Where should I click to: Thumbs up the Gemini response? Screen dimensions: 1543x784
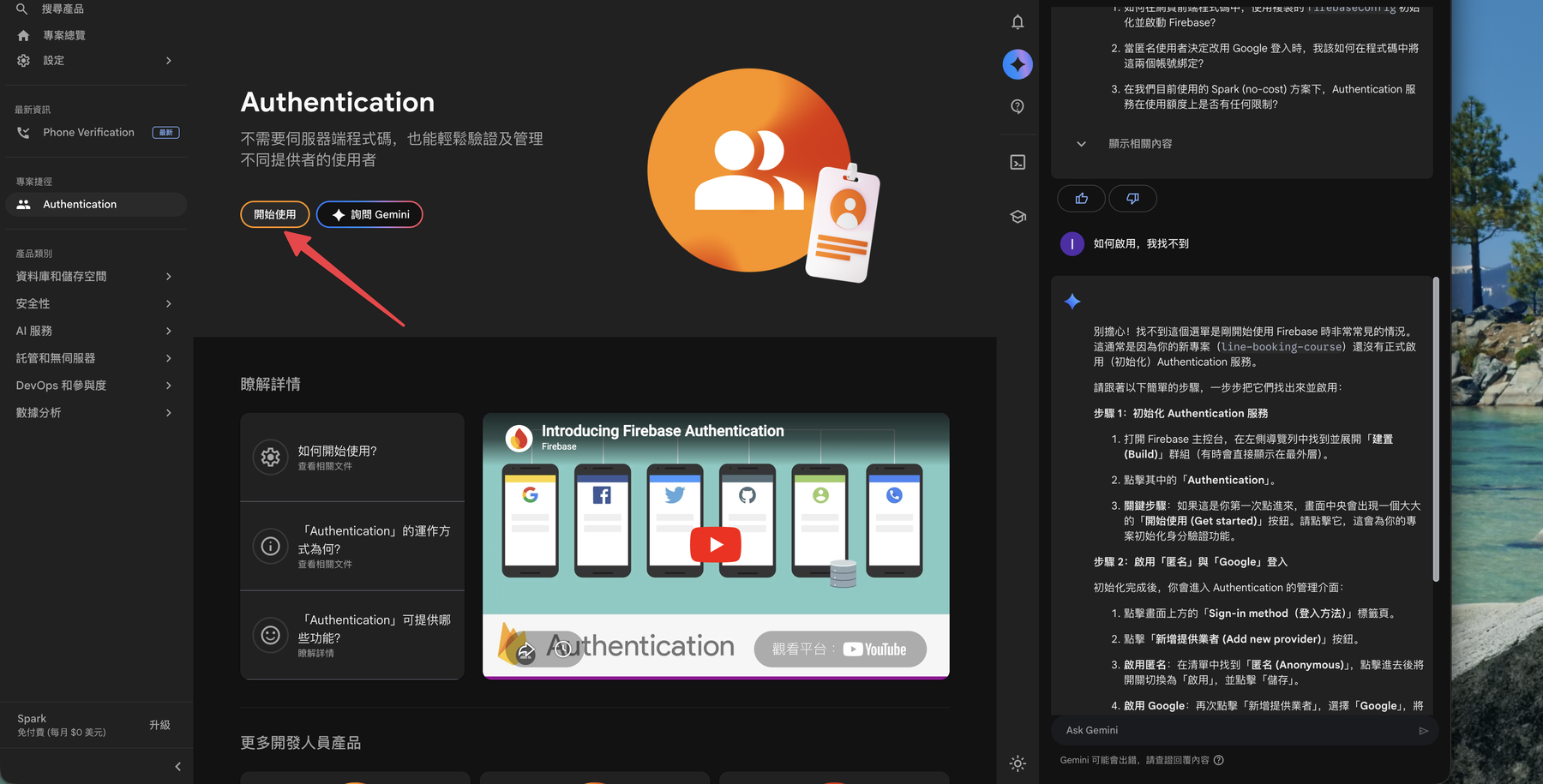click(x=1082, y=199)
